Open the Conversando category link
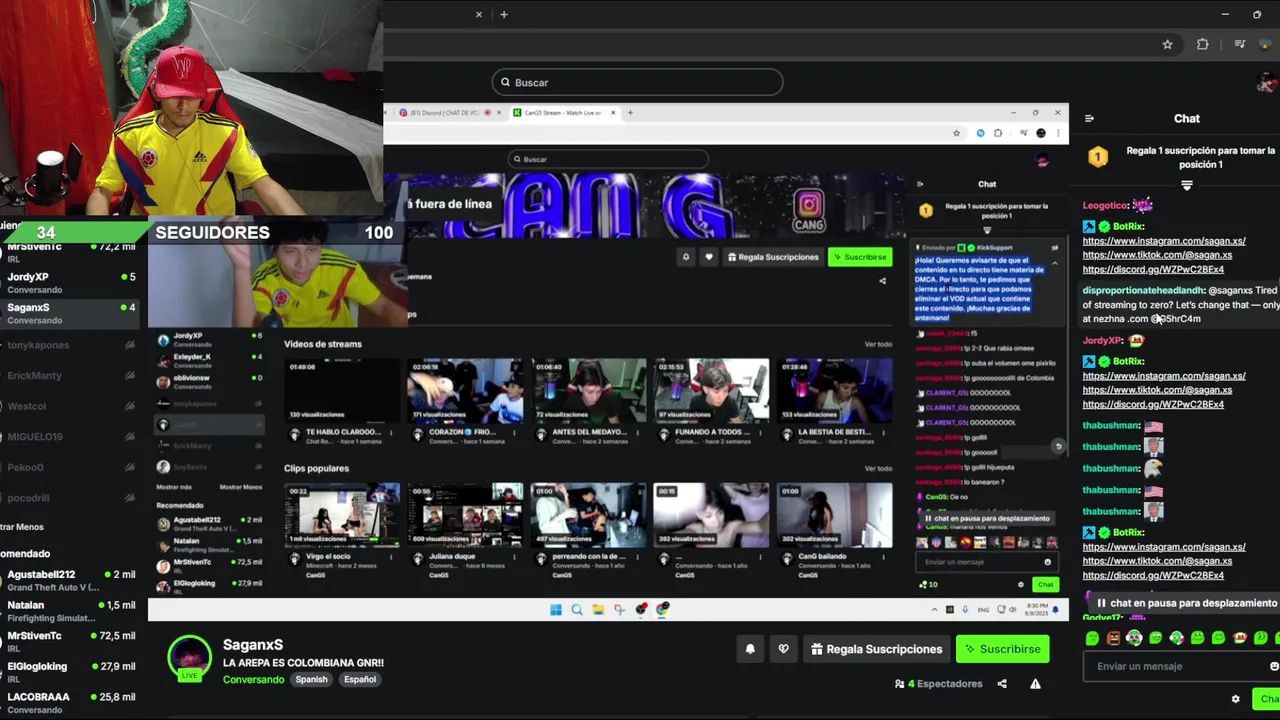The width and height of the screenshot is (1280, 720). [x=254, y=679]
